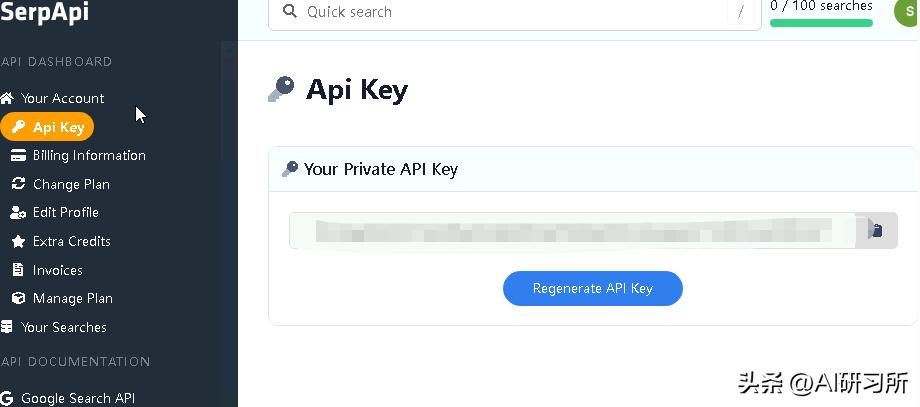
Task: Go to Your Account page
Action: click(62, 98)
